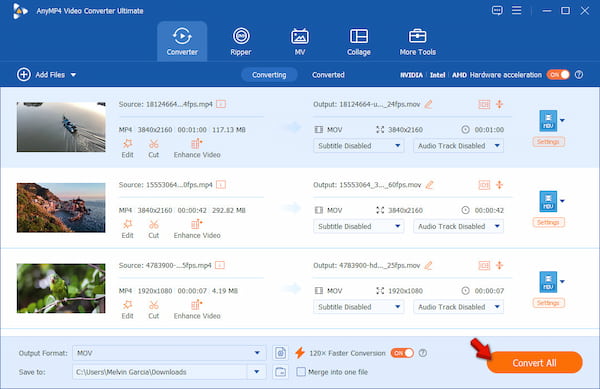Edit the 15553064 video
The height and width of the screenshot is (389, 600).
click(x=127, y=229)
